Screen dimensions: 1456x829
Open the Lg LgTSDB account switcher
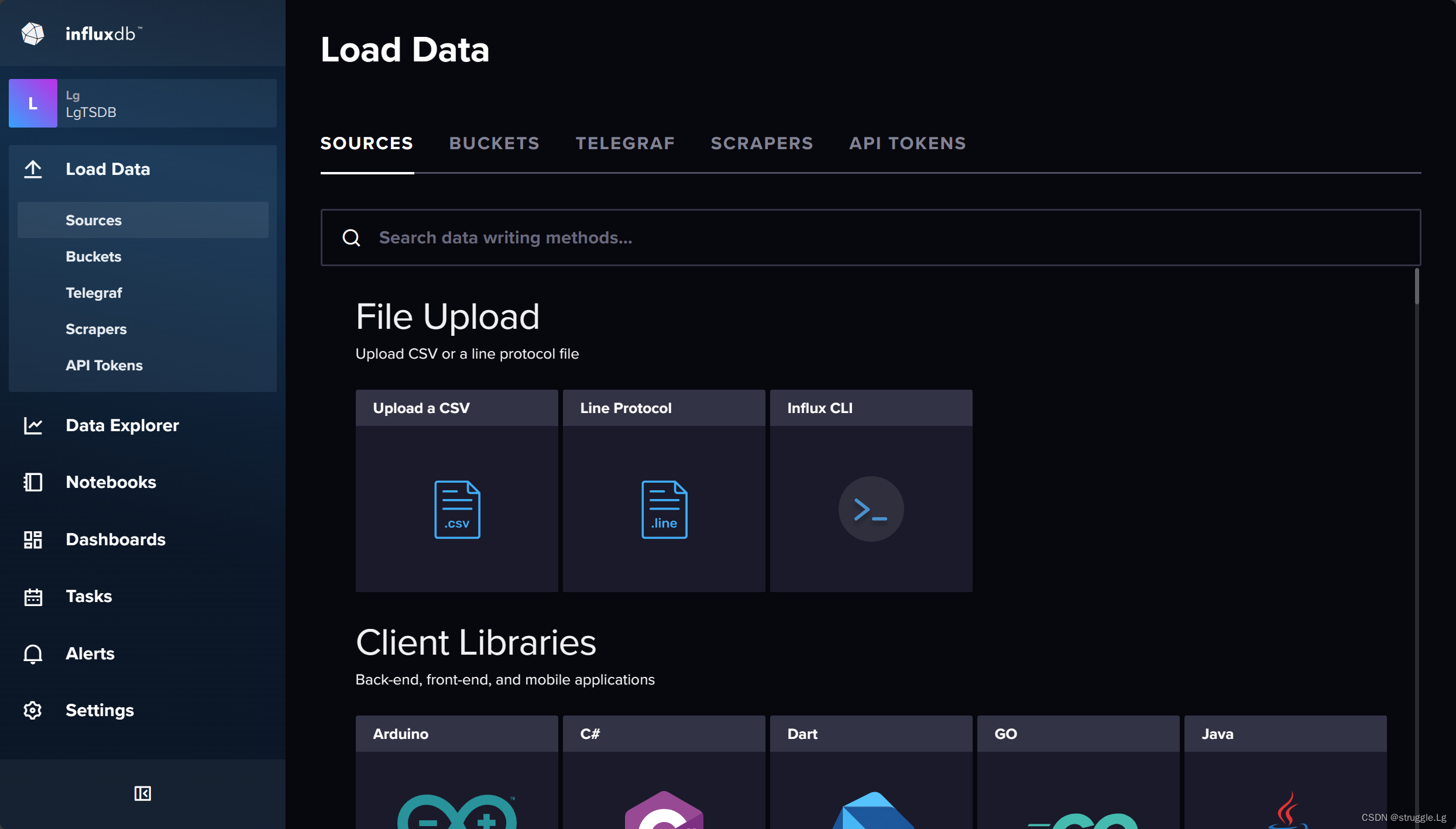pos(143,104)
